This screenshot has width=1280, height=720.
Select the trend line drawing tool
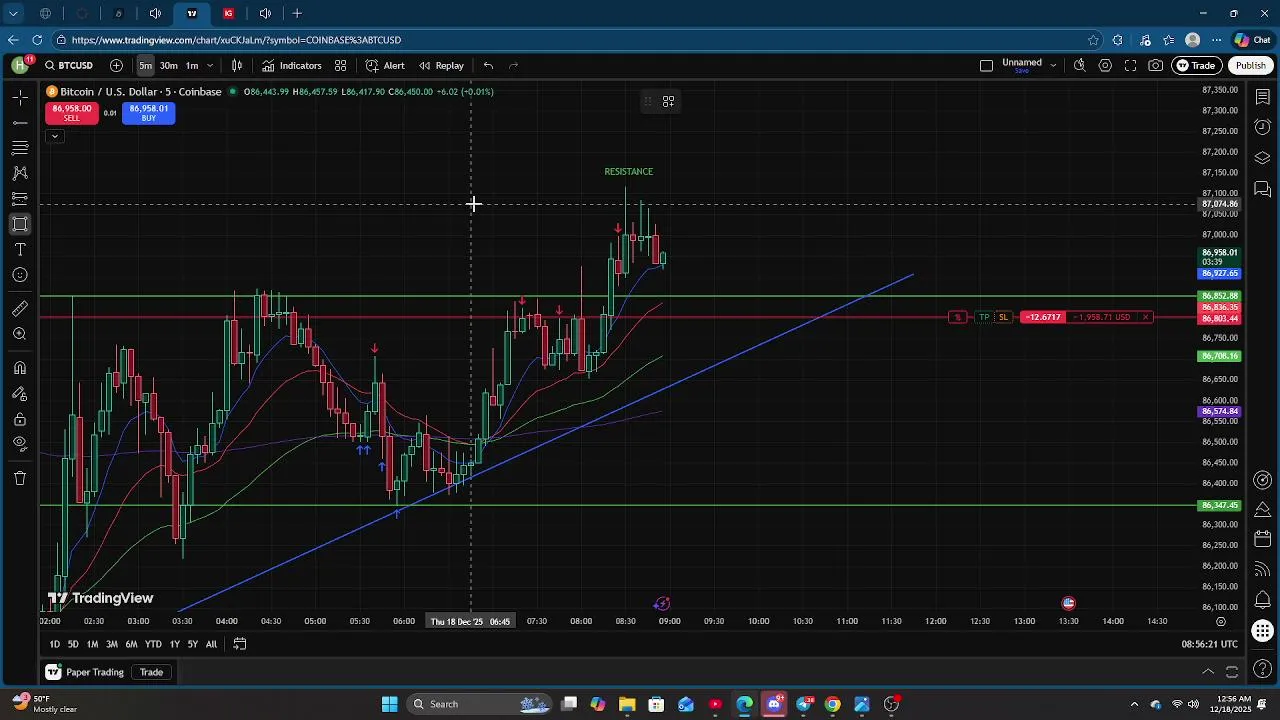tap(20, 122)
